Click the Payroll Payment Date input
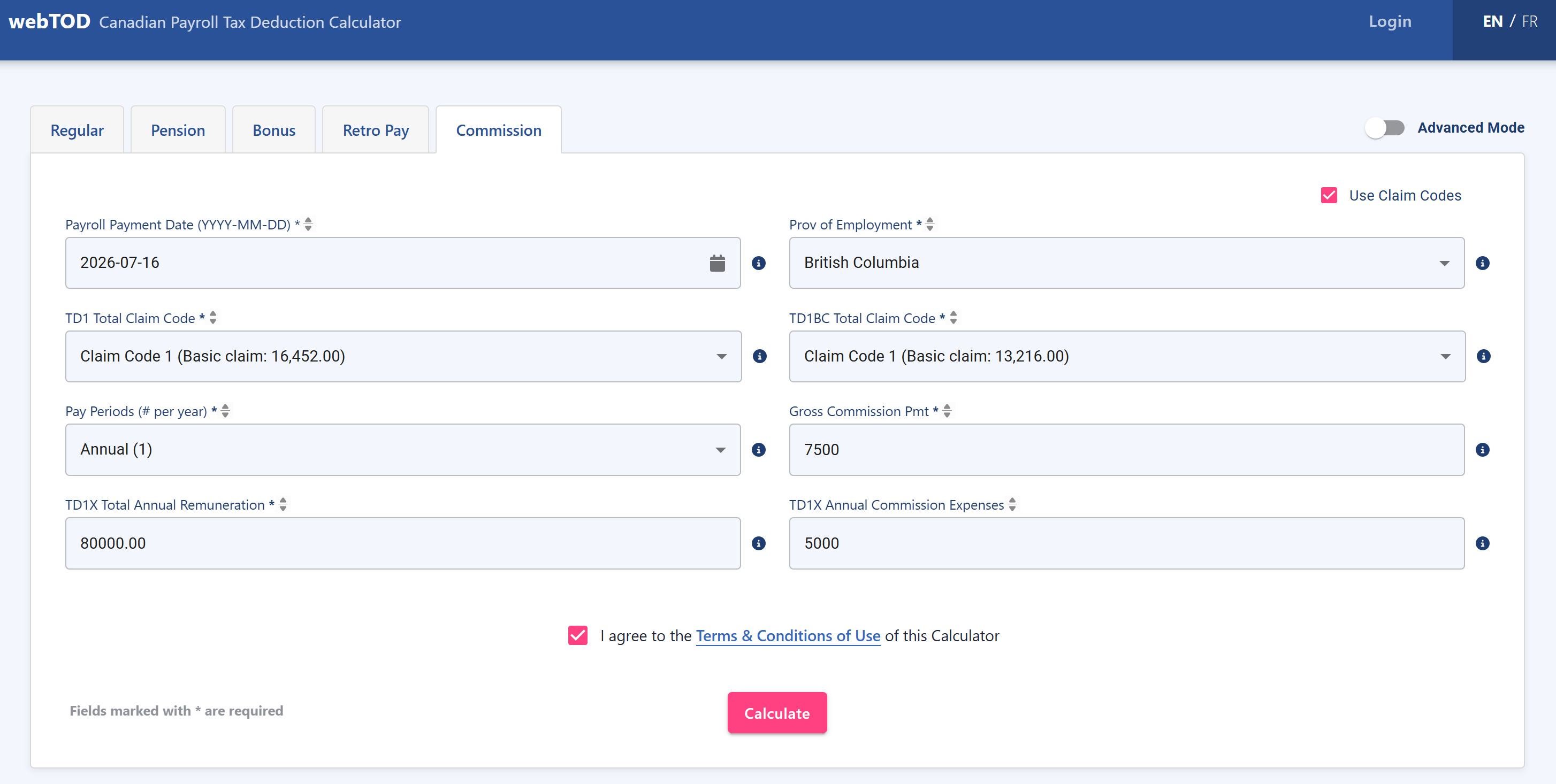Image resolution: width=1556 pixels, height=784 pixels. tap(403, 263)
